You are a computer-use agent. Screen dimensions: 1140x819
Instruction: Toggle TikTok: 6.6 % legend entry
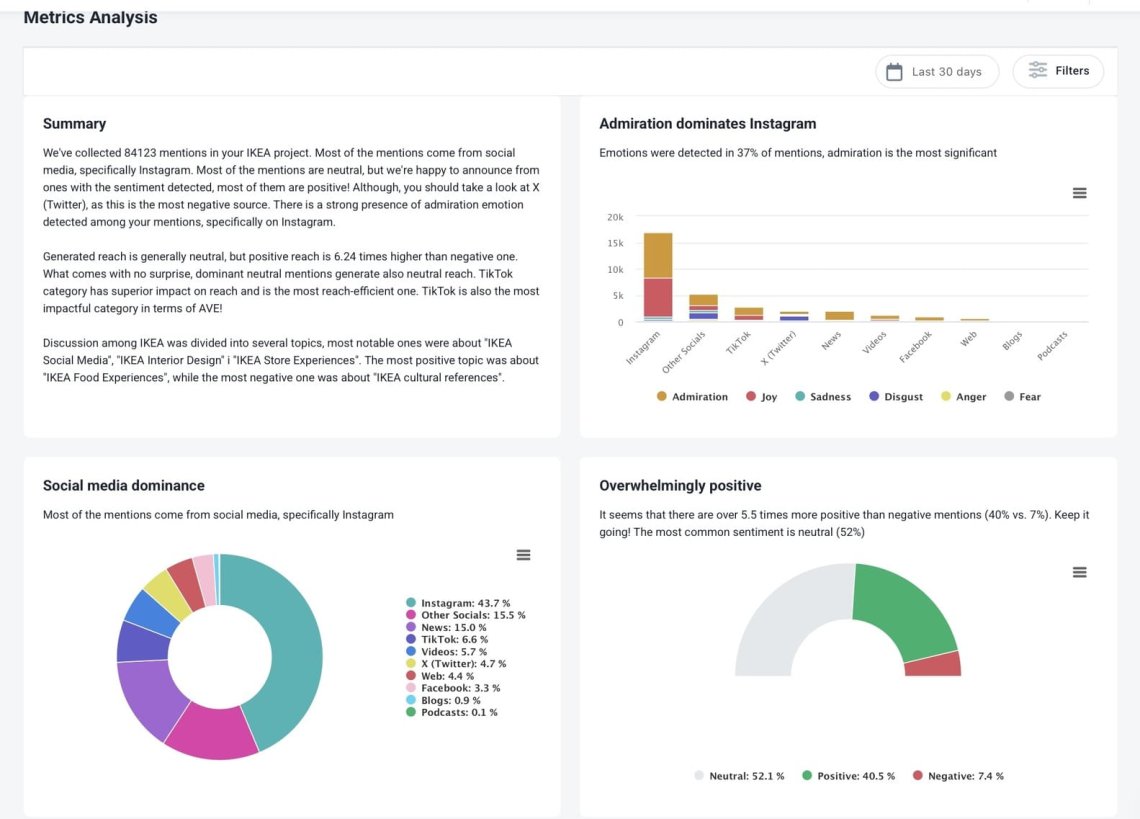pyautogui.click(x=447, y=639)
